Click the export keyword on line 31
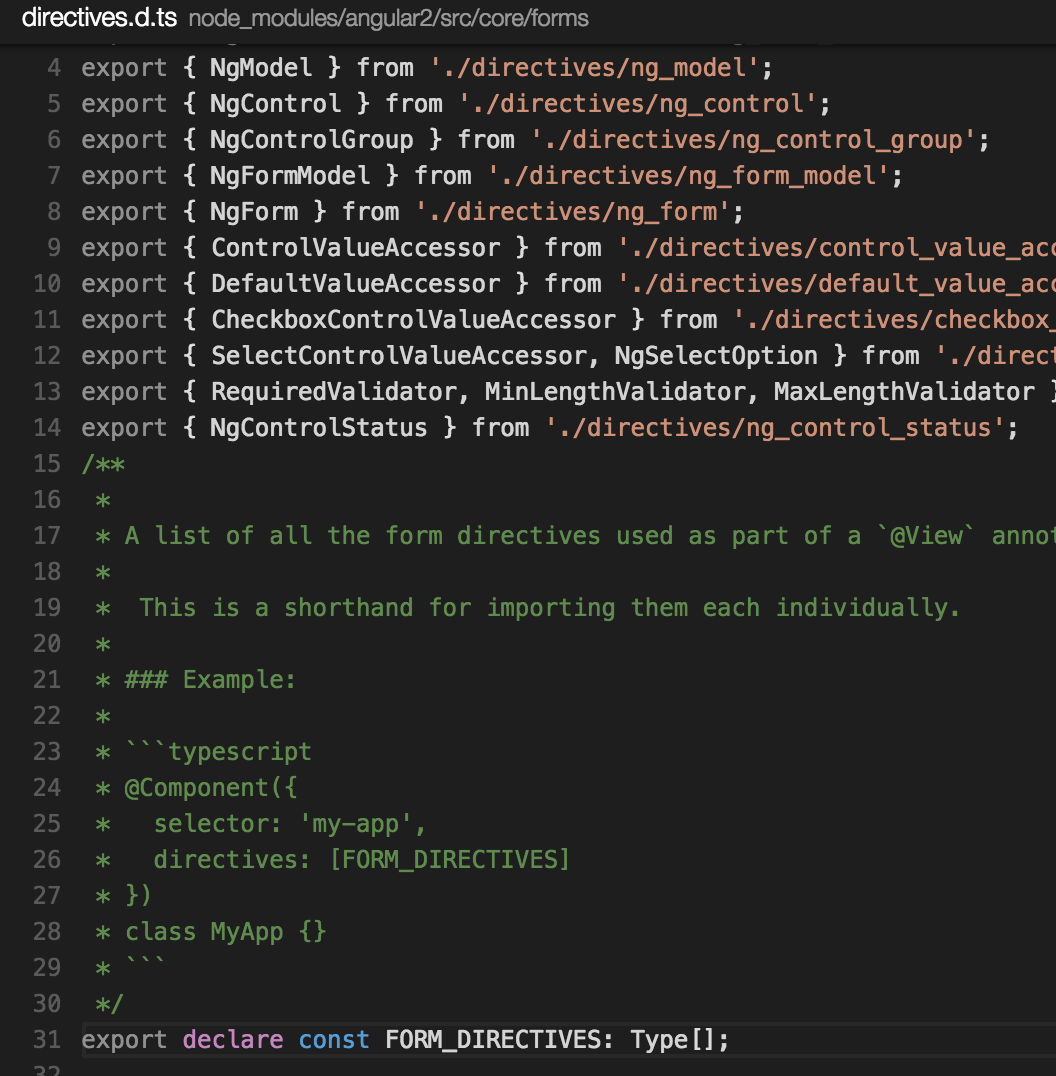Image resolution: width=1056 pixels, height=1076 pixels. [124, 1040]
